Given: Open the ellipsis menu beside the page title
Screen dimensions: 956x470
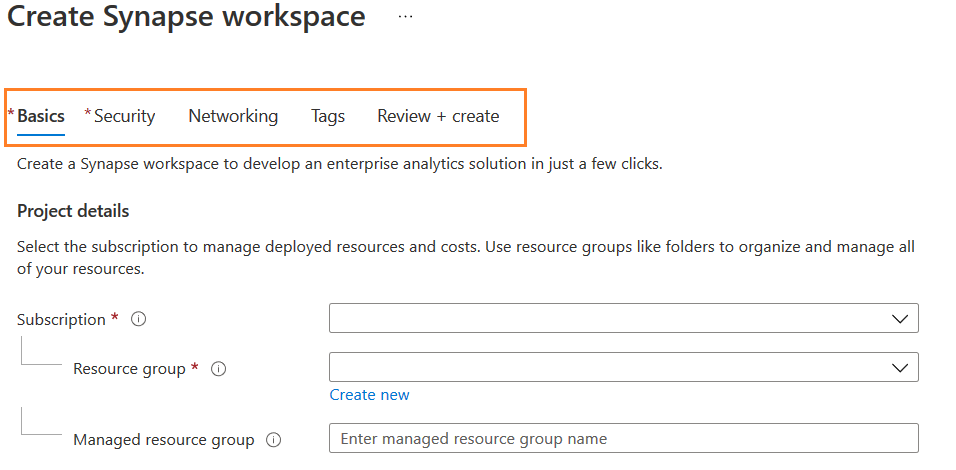Looking at the screenshot, I should pyautogui.click(x=405, y=16).
